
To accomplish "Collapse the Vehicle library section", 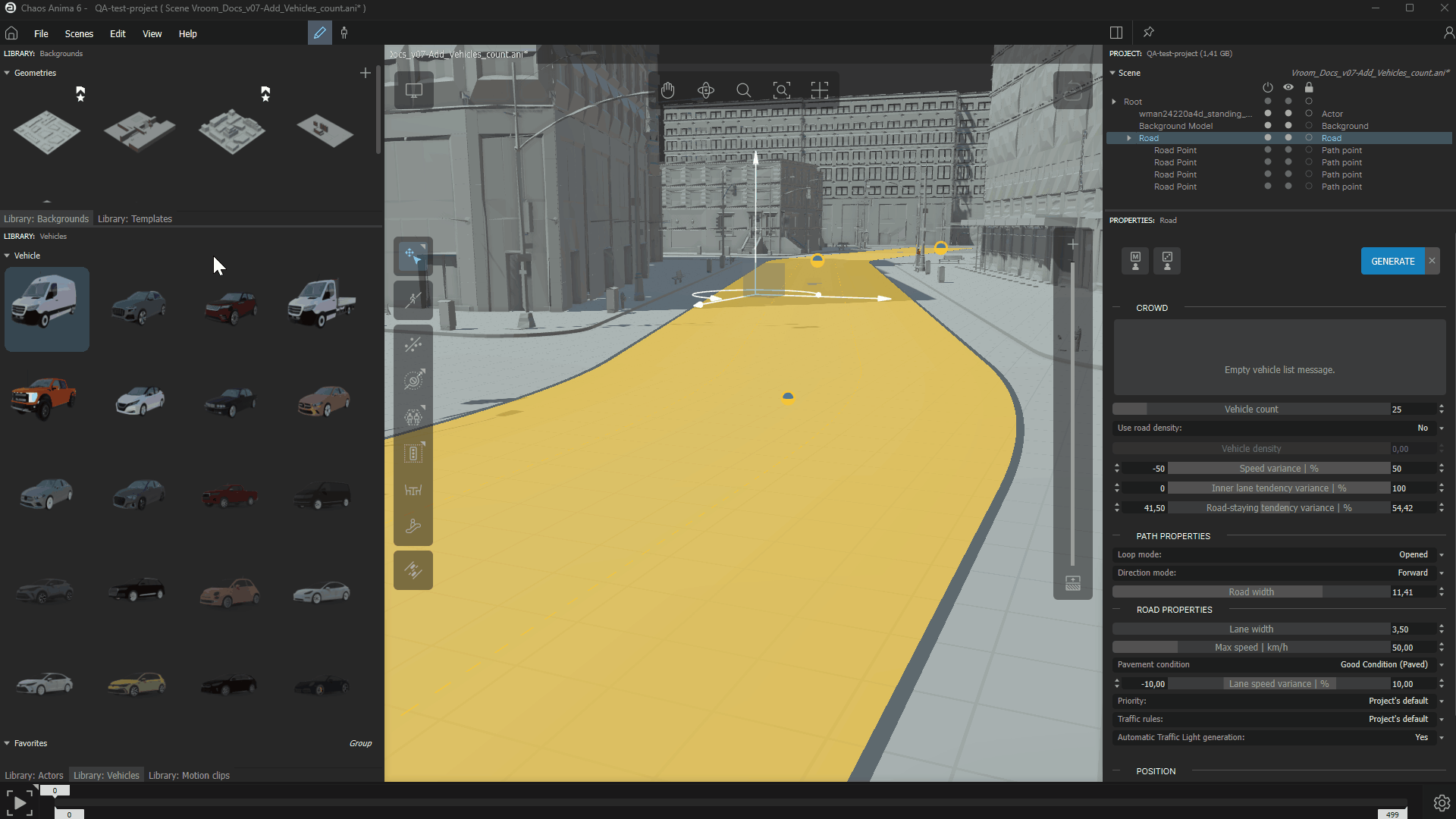I will tap(7, 256).
